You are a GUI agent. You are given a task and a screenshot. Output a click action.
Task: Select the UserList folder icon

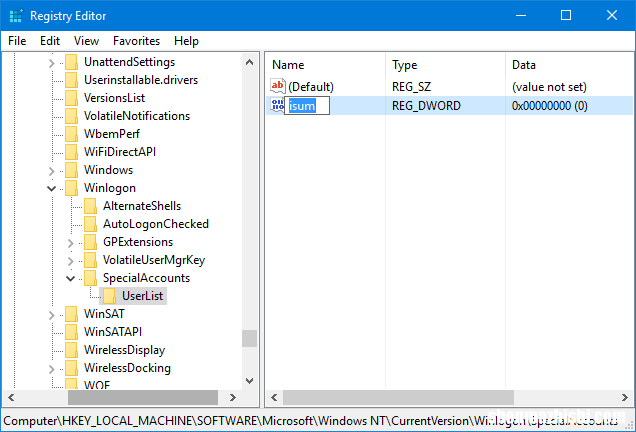click(x=109, y=296)
